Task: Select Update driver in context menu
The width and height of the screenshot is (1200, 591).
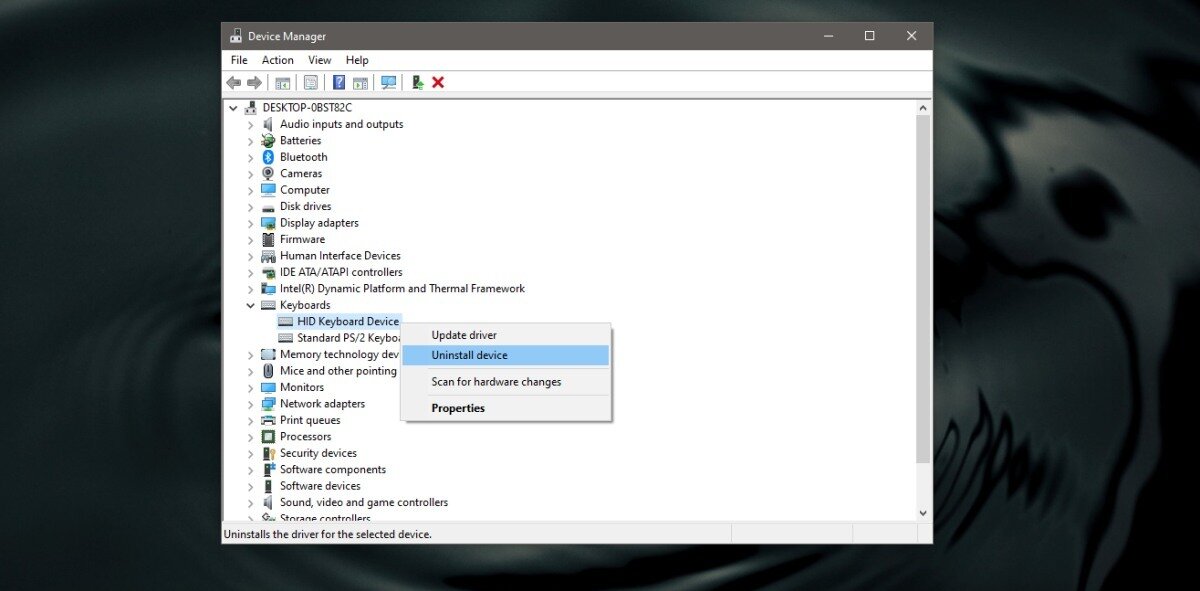Action: click(464, 335)
